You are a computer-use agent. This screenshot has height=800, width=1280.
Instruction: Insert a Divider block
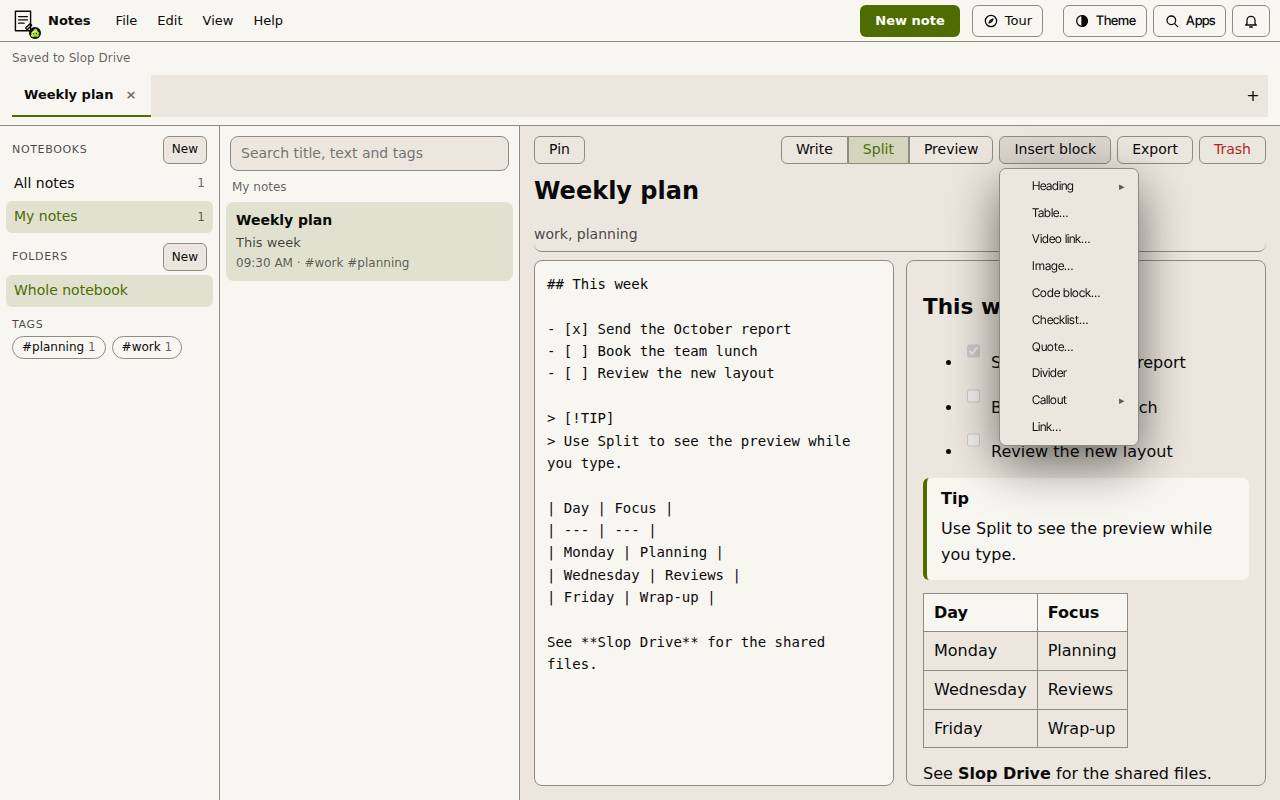point(1069,373)
